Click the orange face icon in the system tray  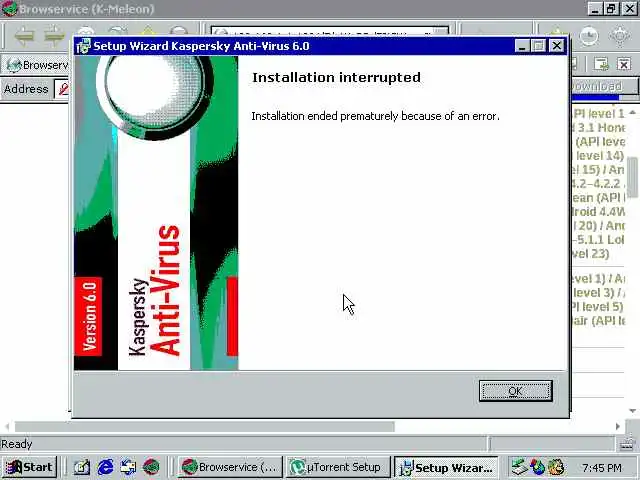click(x=556, y=467)
